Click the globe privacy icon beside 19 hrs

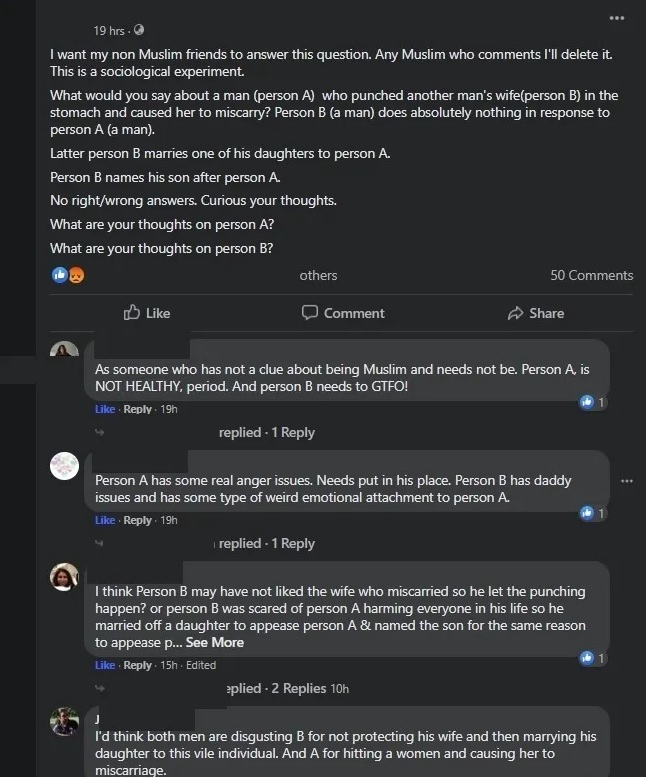138,31
